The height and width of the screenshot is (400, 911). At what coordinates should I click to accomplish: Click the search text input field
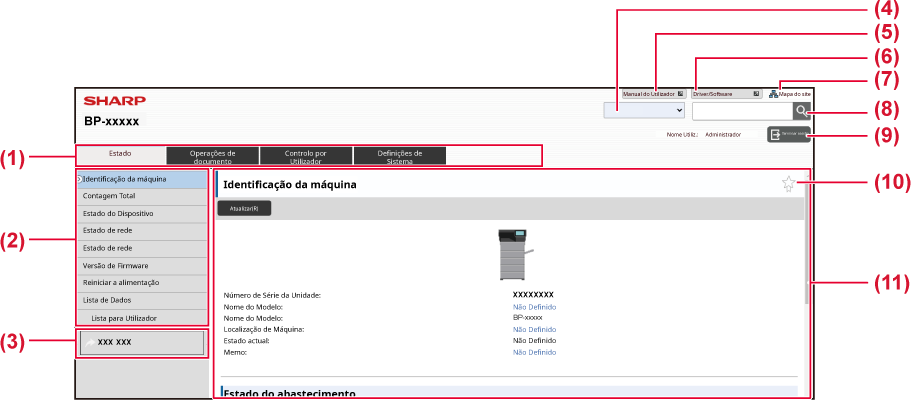coord(741,111)
